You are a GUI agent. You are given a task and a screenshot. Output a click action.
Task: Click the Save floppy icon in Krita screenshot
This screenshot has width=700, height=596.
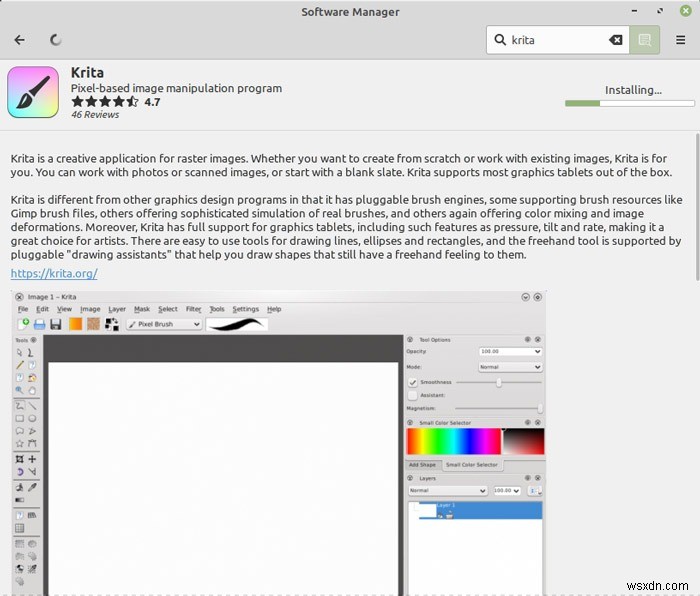[x=55, y=324]
